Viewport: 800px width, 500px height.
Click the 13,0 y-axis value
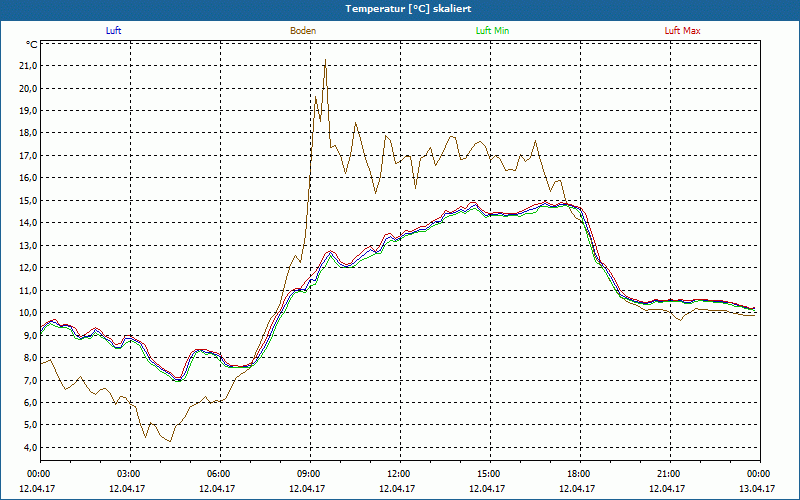(x=29, y=245)
